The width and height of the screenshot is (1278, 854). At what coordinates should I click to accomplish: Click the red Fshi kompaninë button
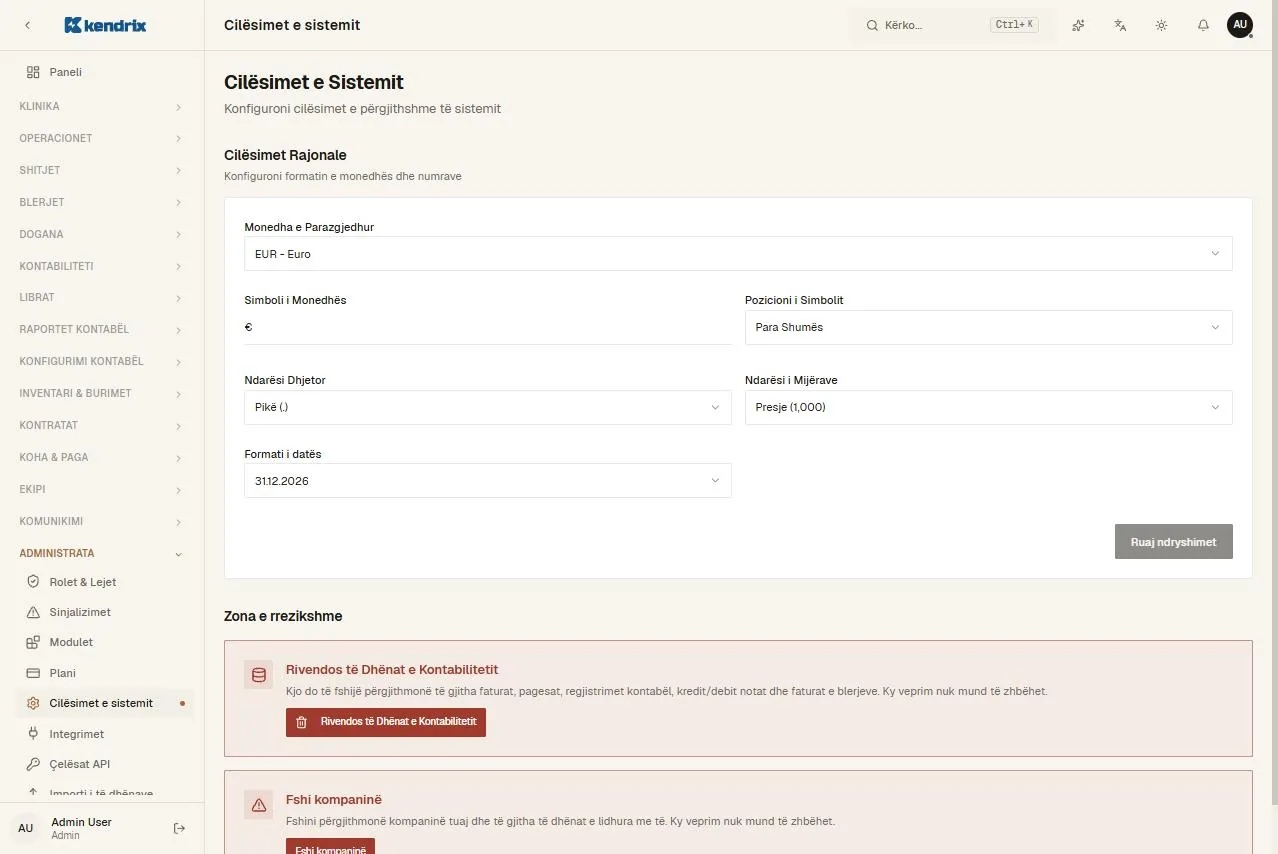tap(330, 847)
